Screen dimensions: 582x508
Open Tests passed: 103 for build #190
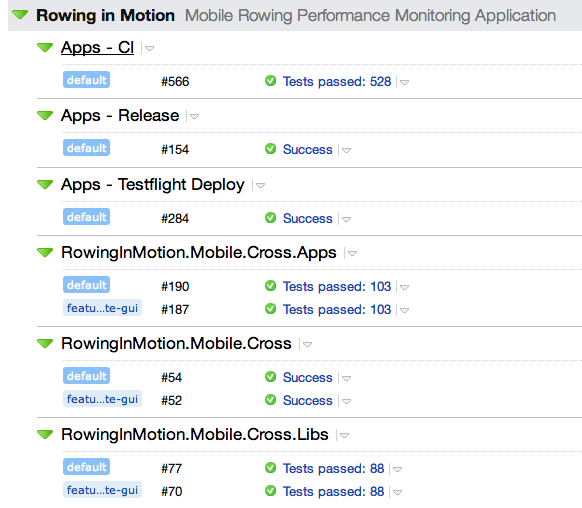click(x=337, y=286)
